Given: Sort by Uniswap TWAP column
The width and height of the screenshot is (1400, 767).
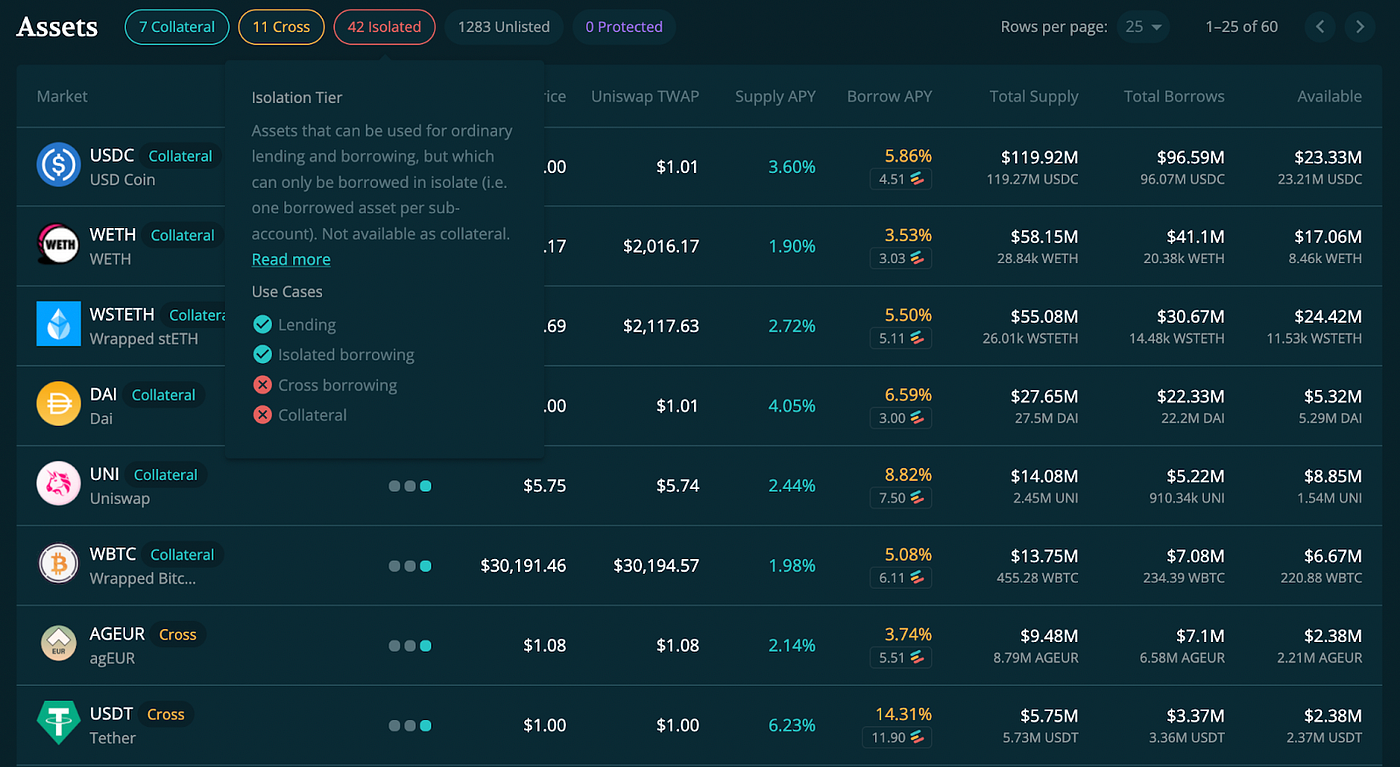Looking at the screenshot, I should click(645, 96).
